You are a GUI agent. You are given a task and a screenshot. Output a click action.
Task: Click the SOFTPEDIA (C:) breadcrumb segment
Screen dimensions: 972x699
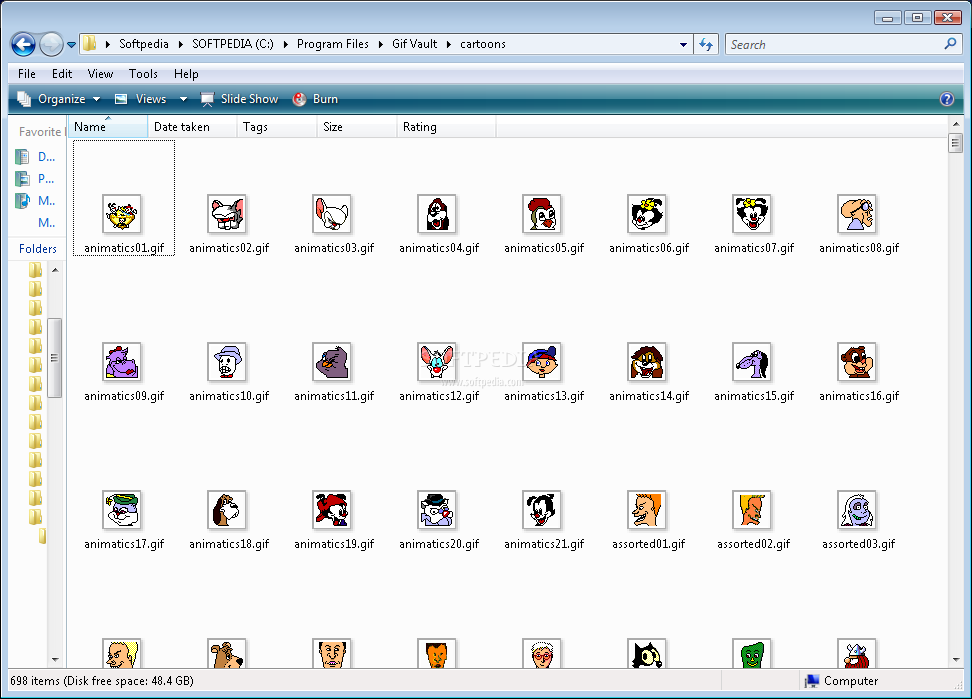pos(232,44)
